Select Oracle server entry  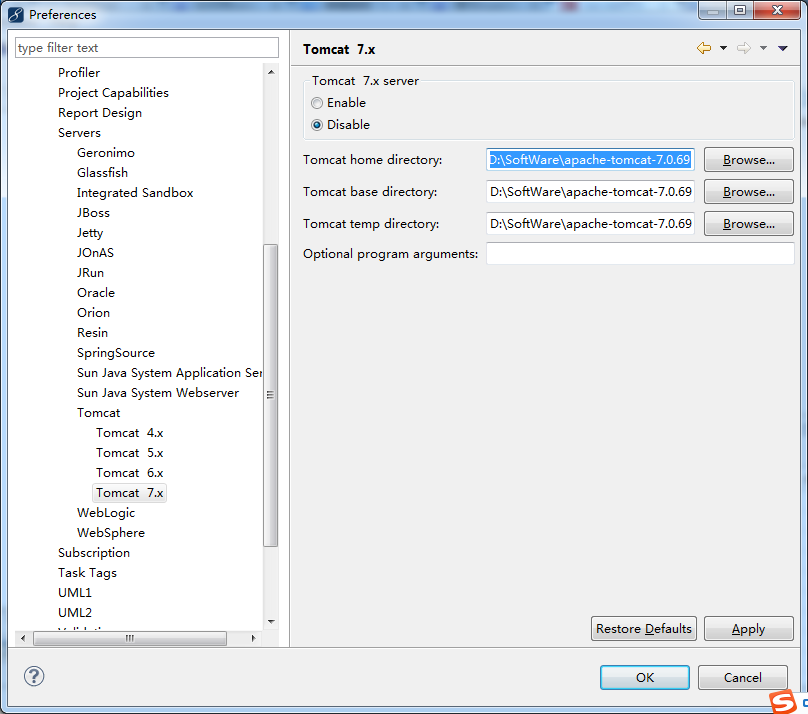[96, 293]
